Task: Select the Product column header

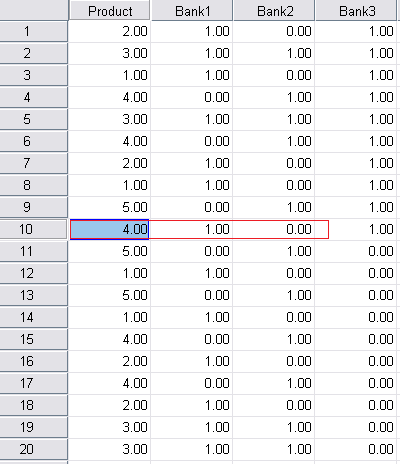Action: tap(110, 10)
